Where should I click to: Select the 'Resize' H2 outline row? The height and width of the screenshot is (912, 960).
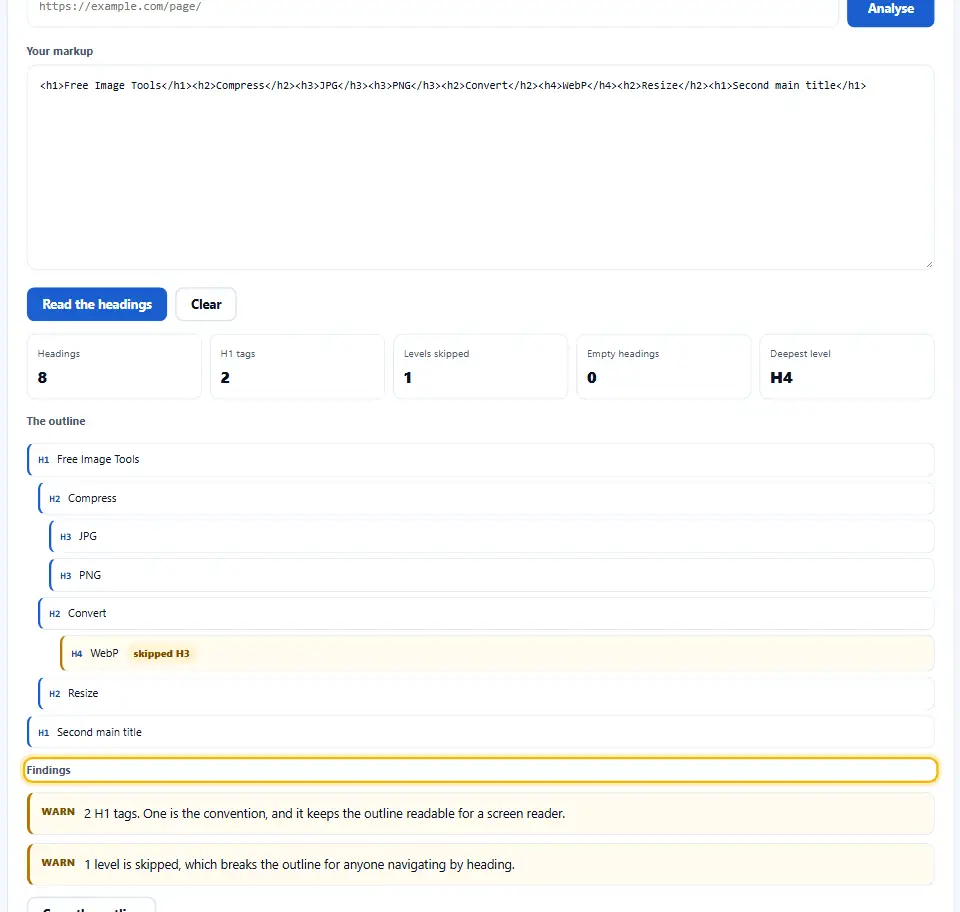click(486, 693)
